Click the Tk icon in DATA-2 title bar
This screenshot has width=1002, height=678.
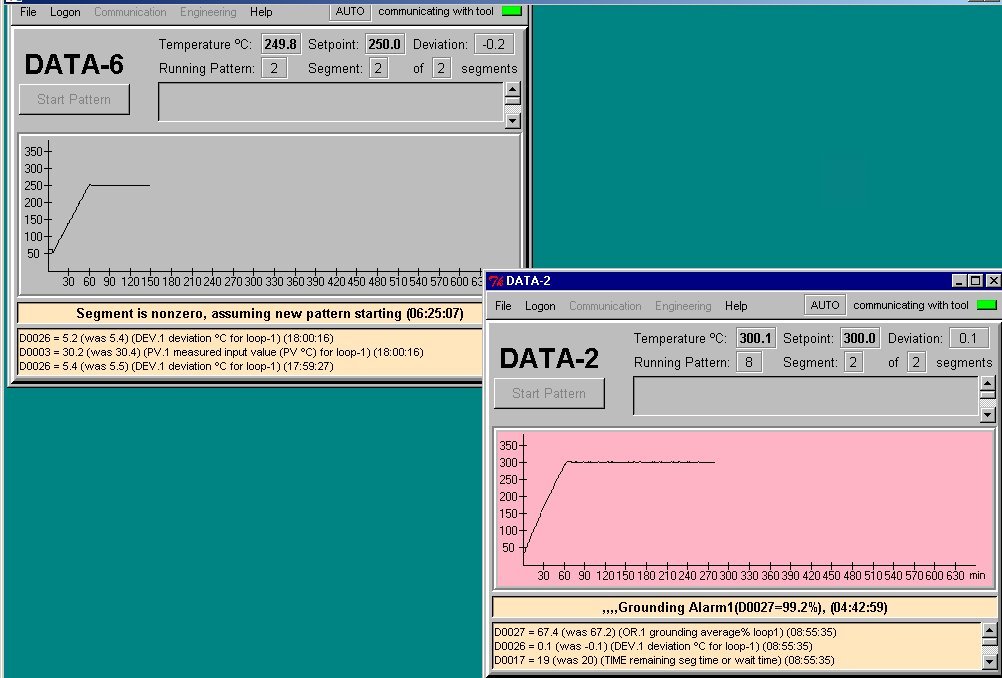click(x=496, y=281)
